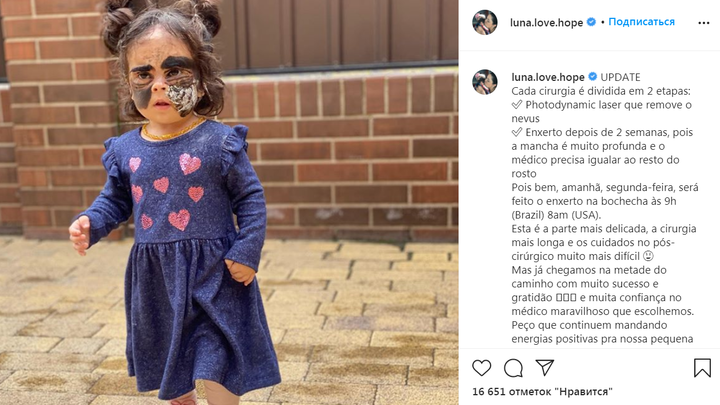Open comments via speech bubble icon
Viewport: 720px width, 405px height.
(x=513, y=368)
